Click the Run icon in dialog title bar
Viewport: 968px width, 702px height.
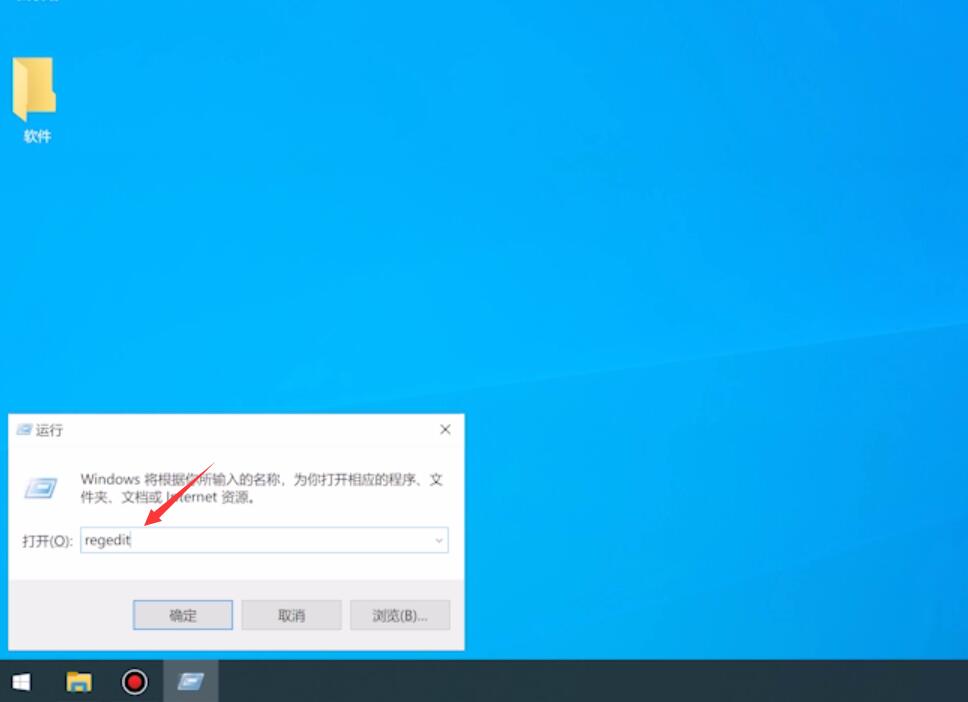(24, 430)
